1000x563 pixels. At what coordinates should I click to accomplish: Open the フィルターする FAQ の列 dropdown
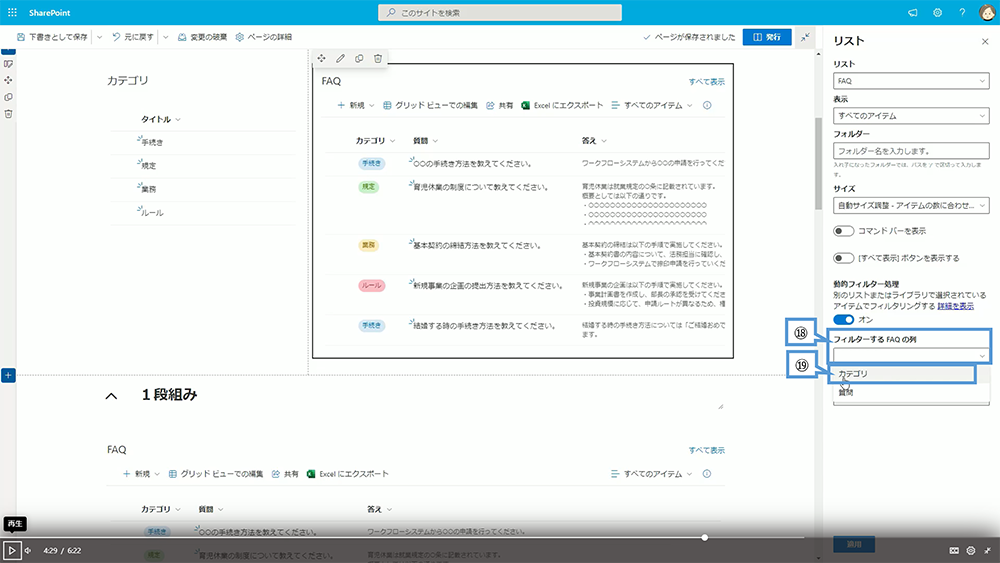pos(911,355)
